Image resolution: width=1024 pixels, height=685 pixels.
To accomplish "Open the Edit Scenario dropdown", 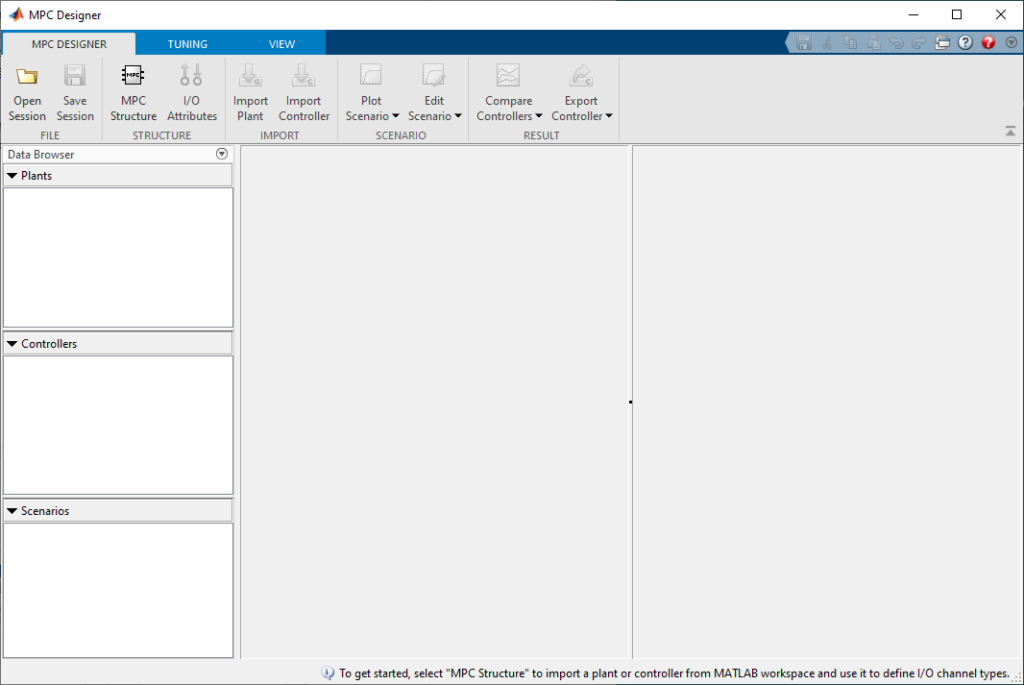I will [x=435, y=116].
